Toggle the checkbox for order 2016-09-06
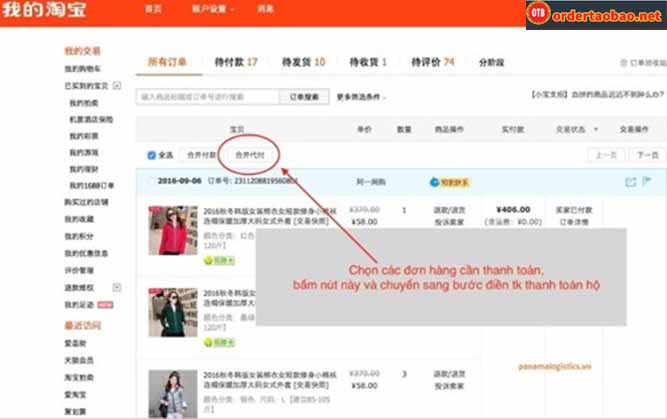Viewport: 667px width, 419px height. [x=149, y=181]
